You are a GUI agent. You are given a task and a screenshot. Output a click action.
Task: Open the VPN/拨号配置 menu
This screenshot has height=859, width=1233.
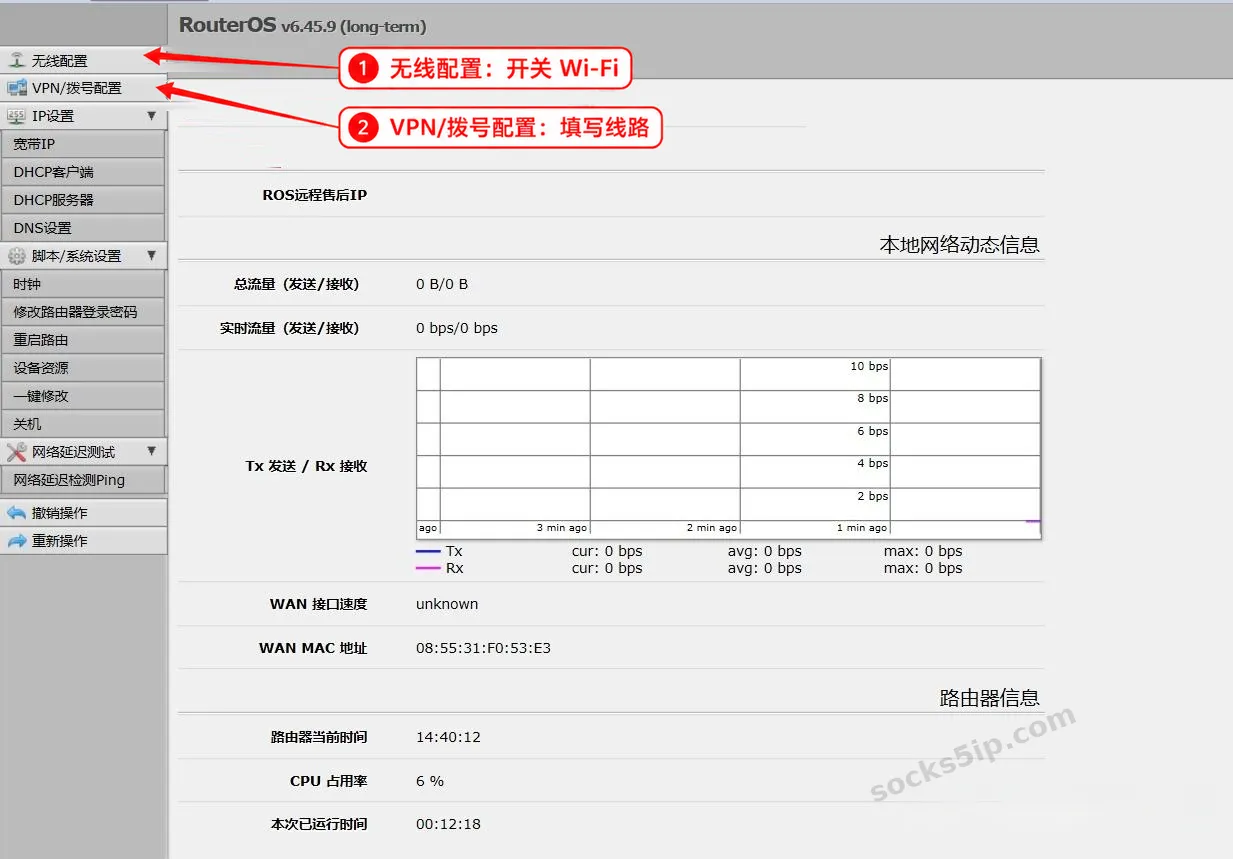coord(83,88)
